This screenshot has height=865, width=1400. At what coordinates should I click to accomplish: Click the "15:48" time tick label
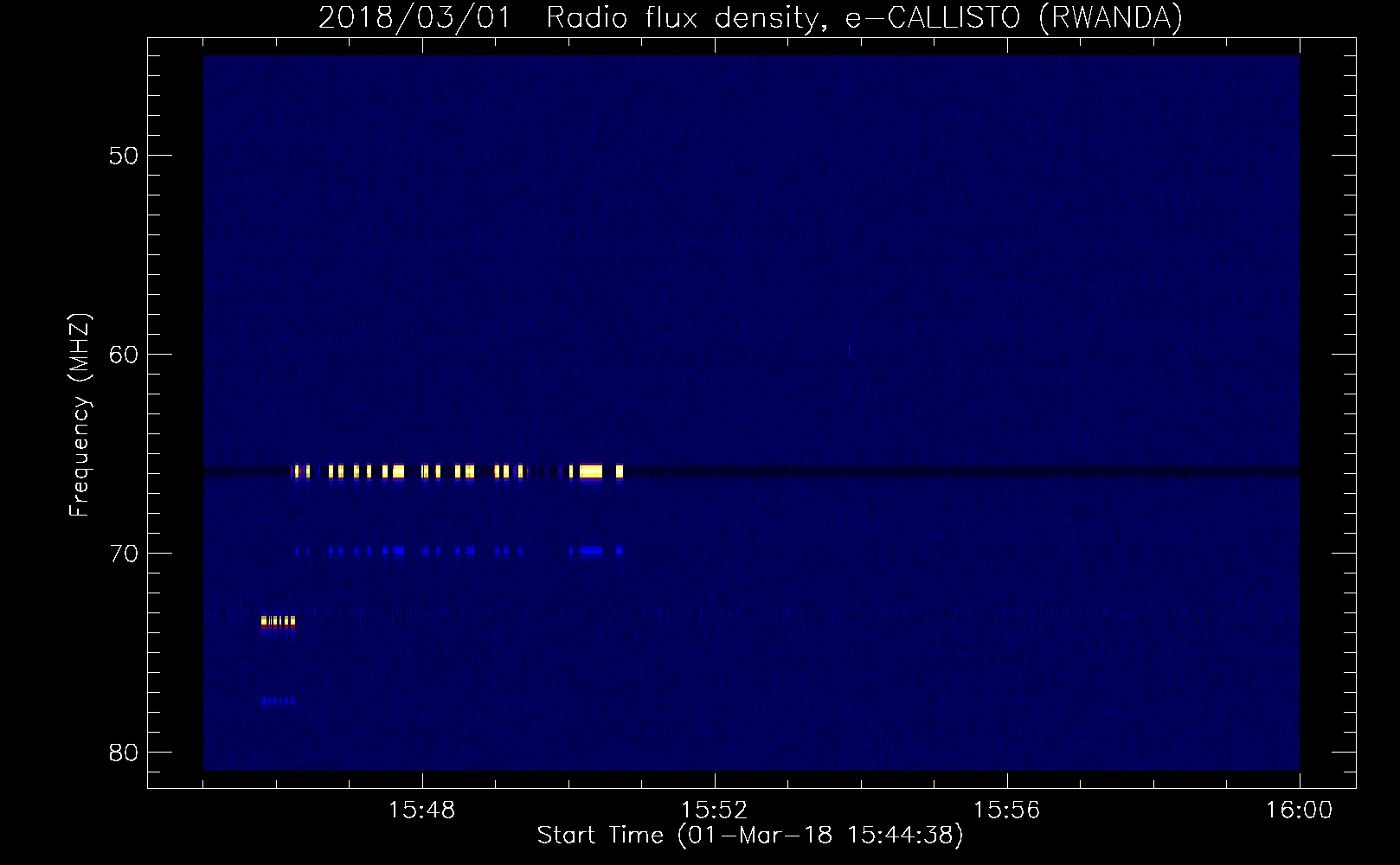point(421,811)
